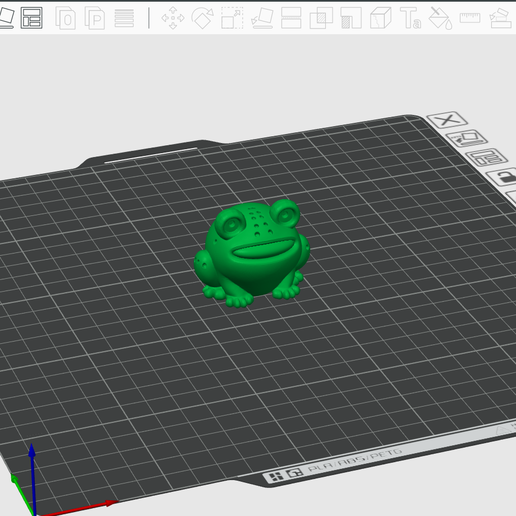Choose the Lay on Face tool
This screenshot has height=516, width=516.
click(262, 18)
